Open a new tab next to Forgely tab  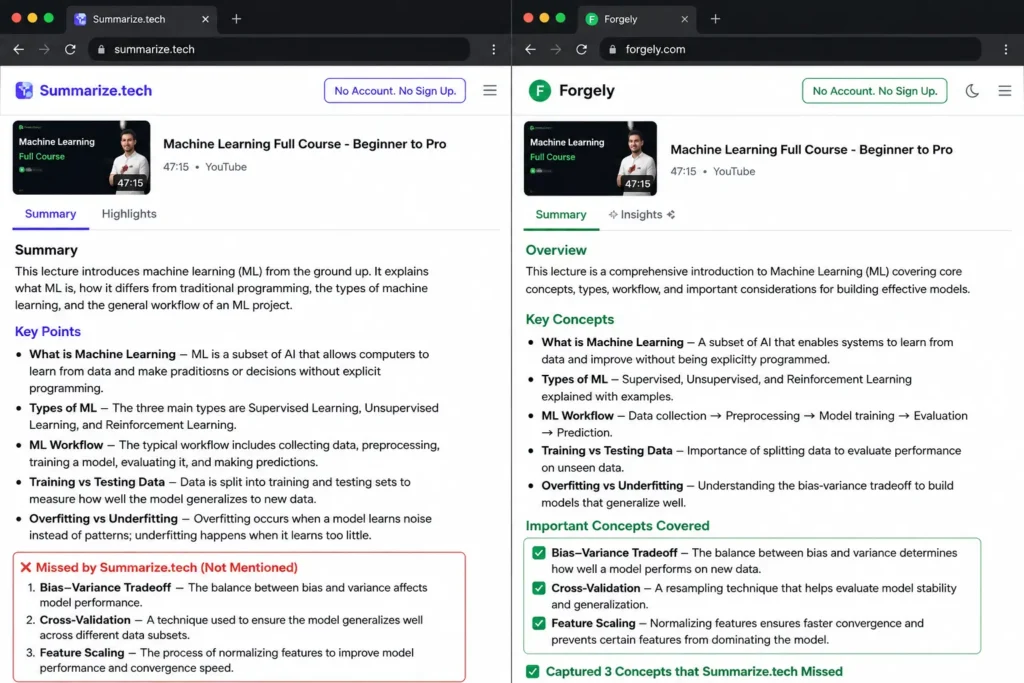click(x=715, y=19)
